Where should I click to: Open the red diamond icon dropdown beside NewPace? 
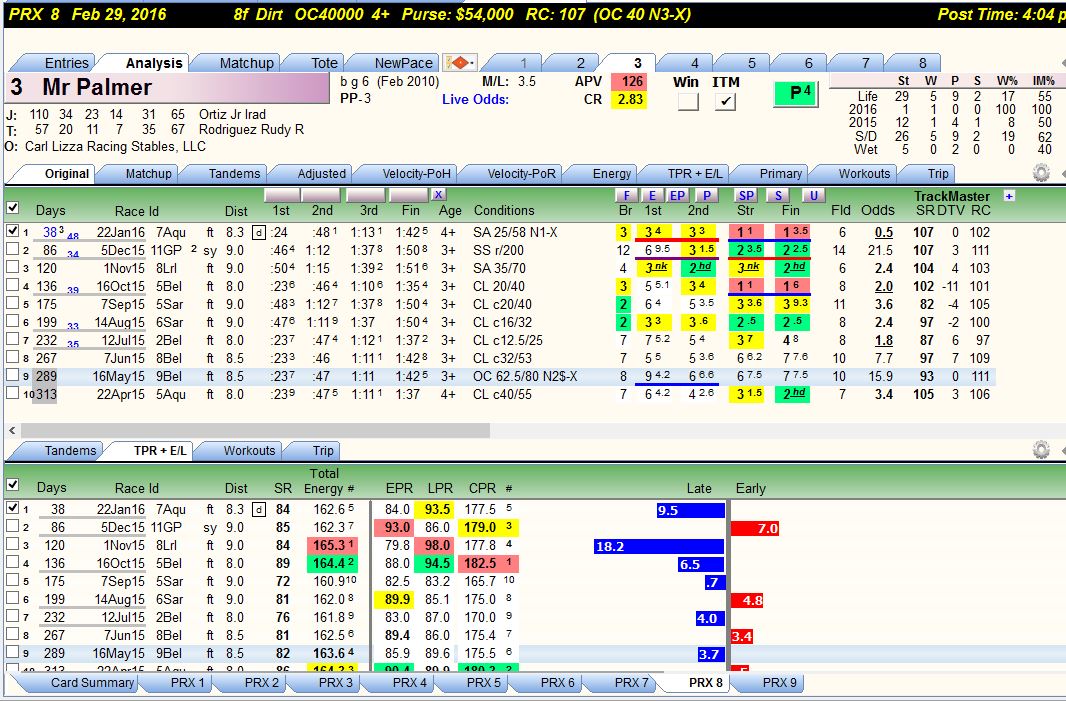460,63
